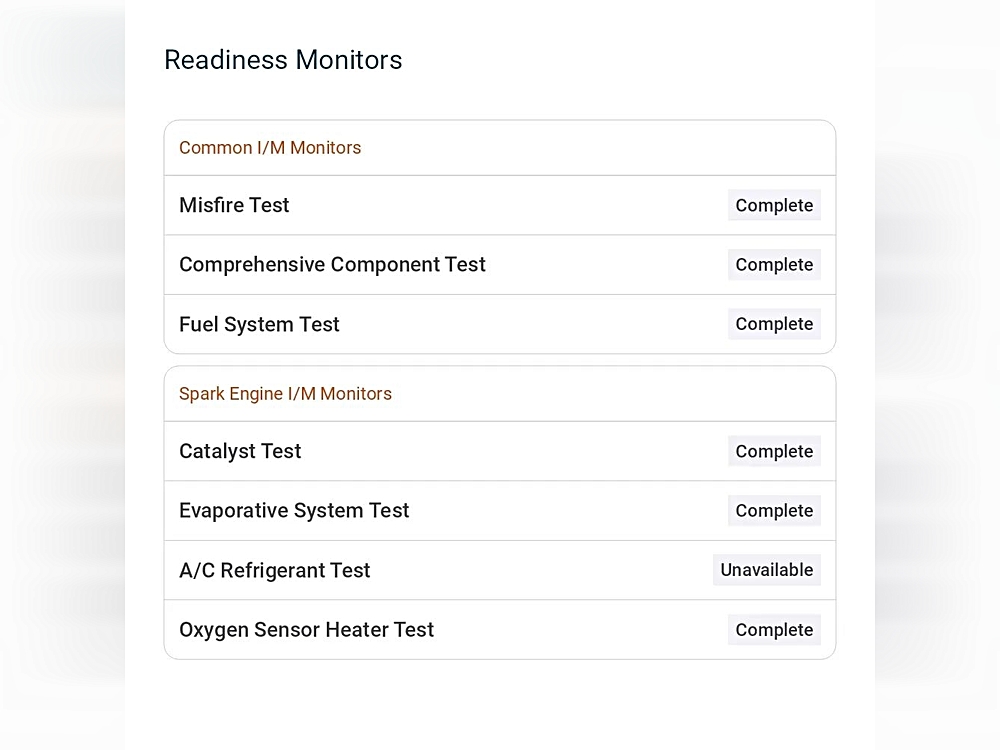Select Comprehensive Component Test label
The width and height of the screenshot is (1000, 750).
click(x=332, y=265)
